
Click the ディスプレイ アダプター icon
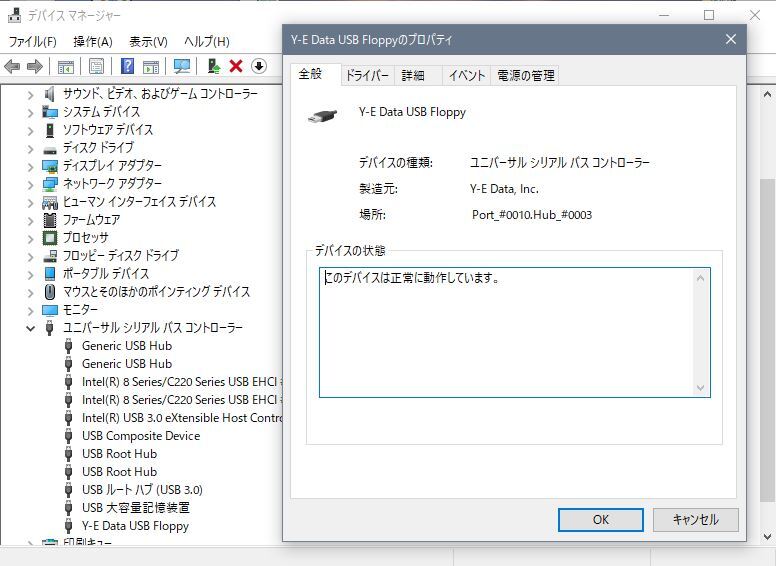click(x=49, y=166)
